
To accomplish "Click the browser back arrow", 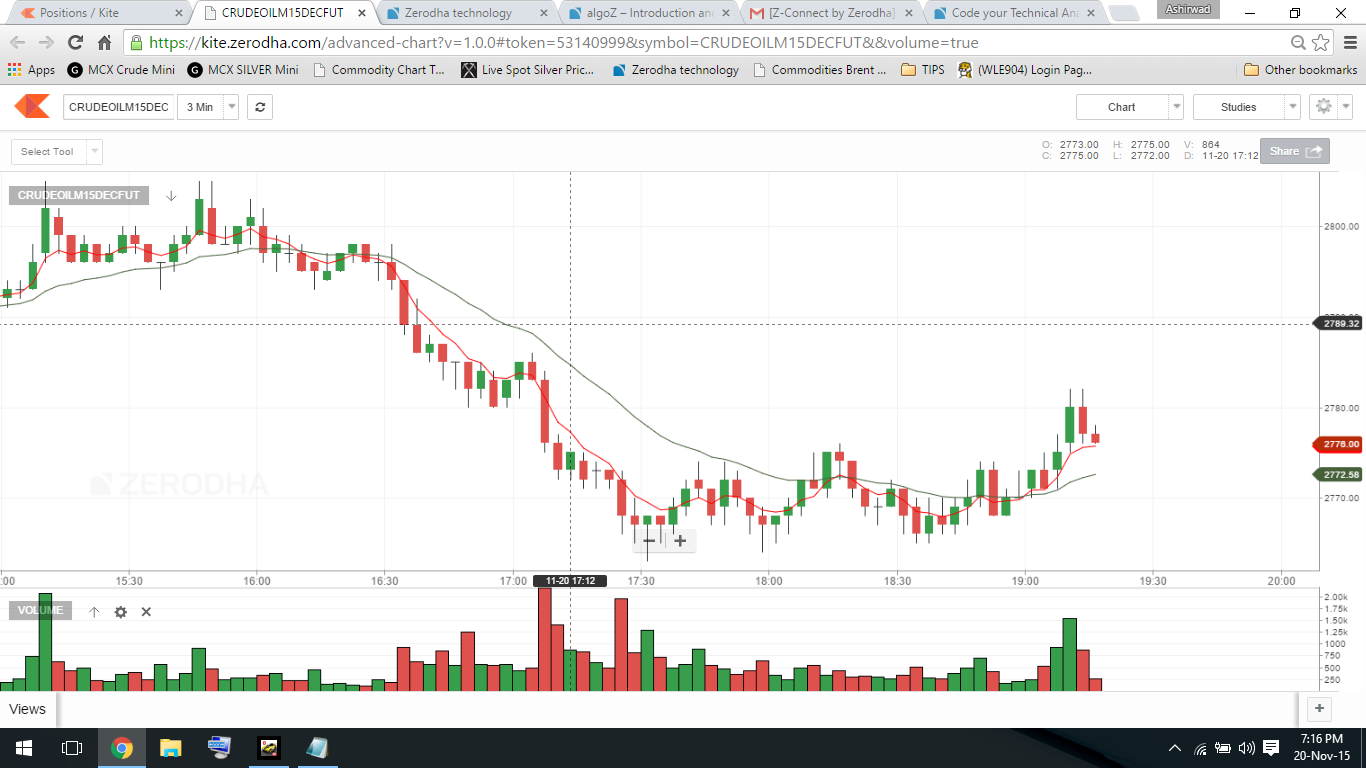I will pos(17,42).
